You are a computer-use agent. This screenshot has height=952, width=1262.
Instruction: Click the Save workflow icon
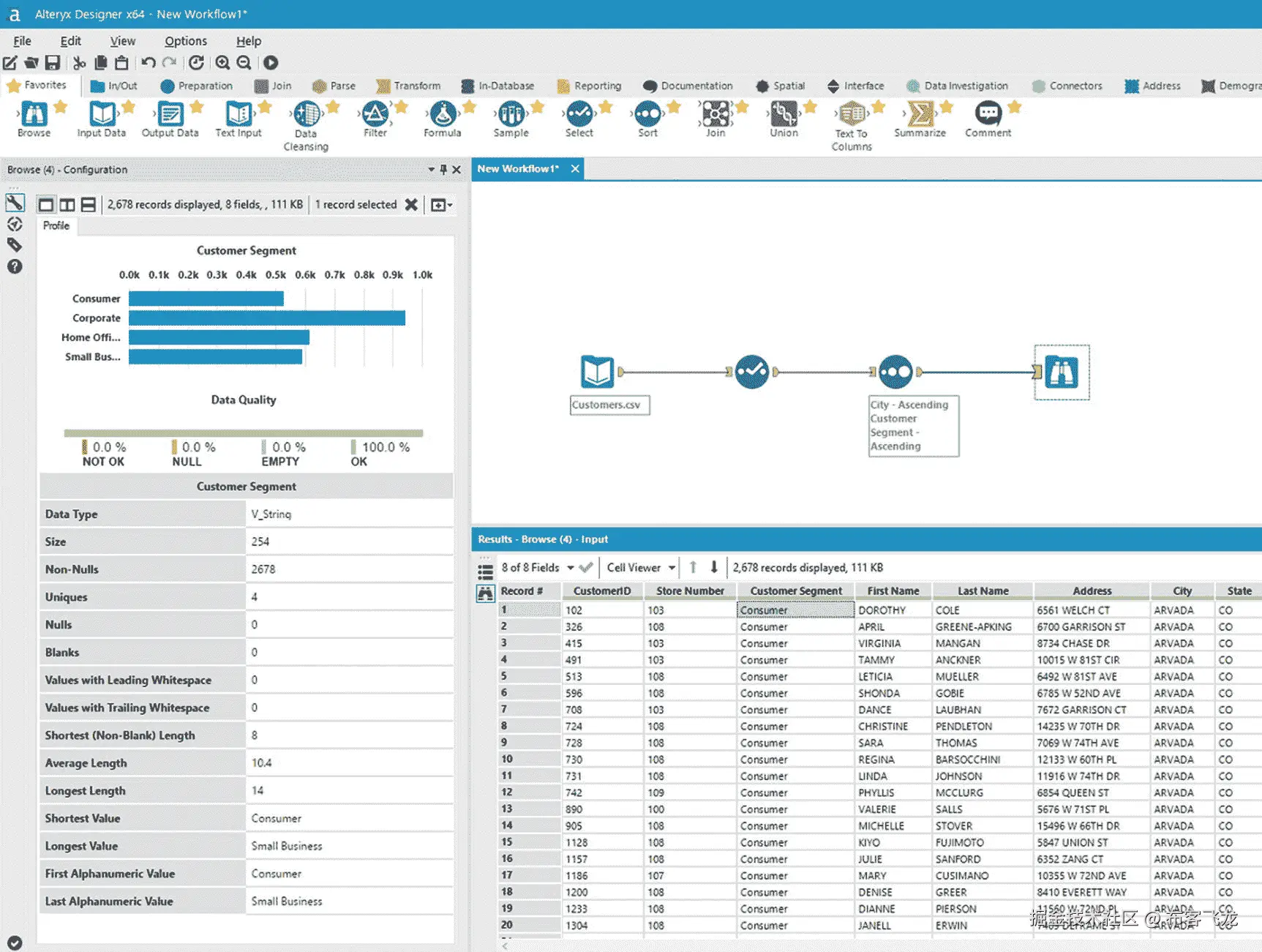pyautogui.click(x=53, y=63)
